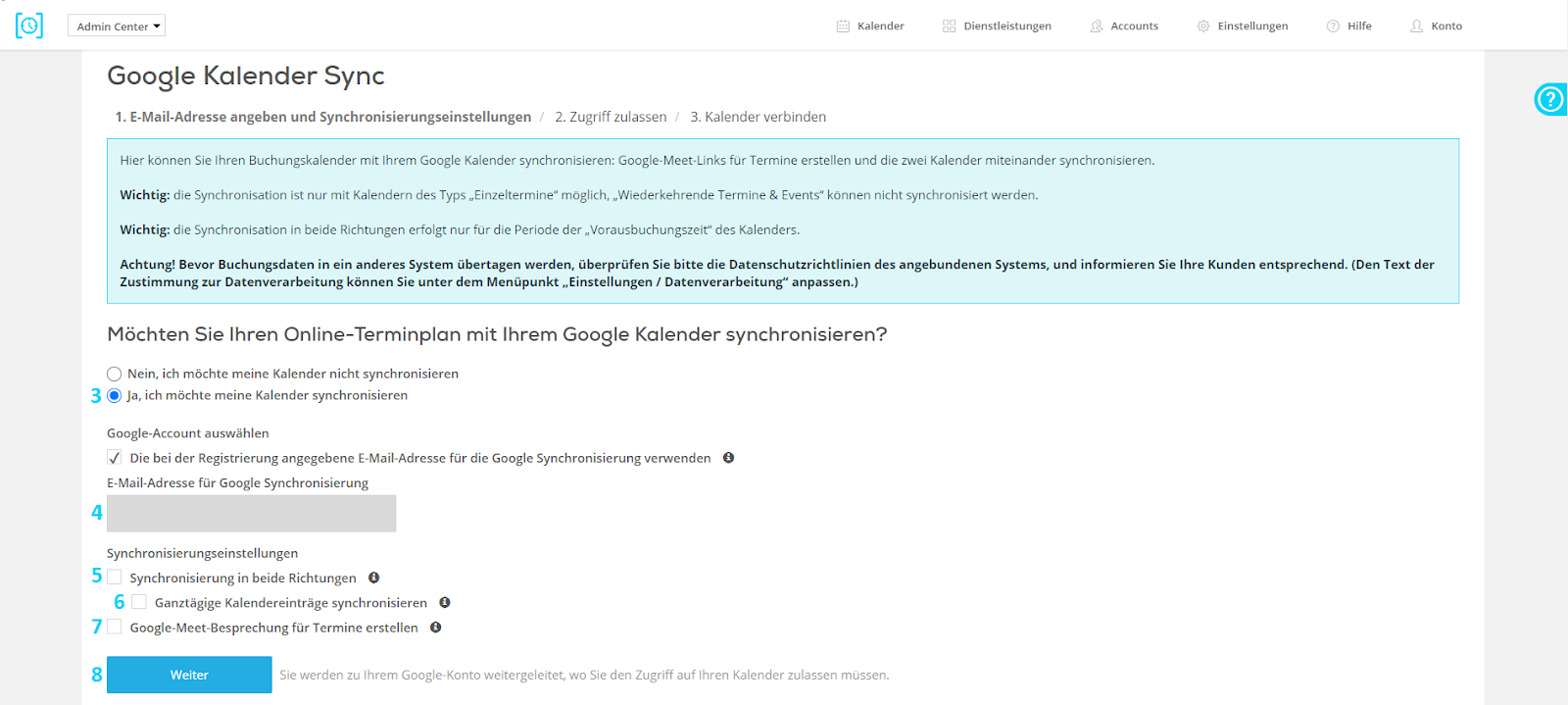Click info icon next to Google-Meet-Besprechung
Viewport: 1568px width, 705px height.
[x=435, y=628]
